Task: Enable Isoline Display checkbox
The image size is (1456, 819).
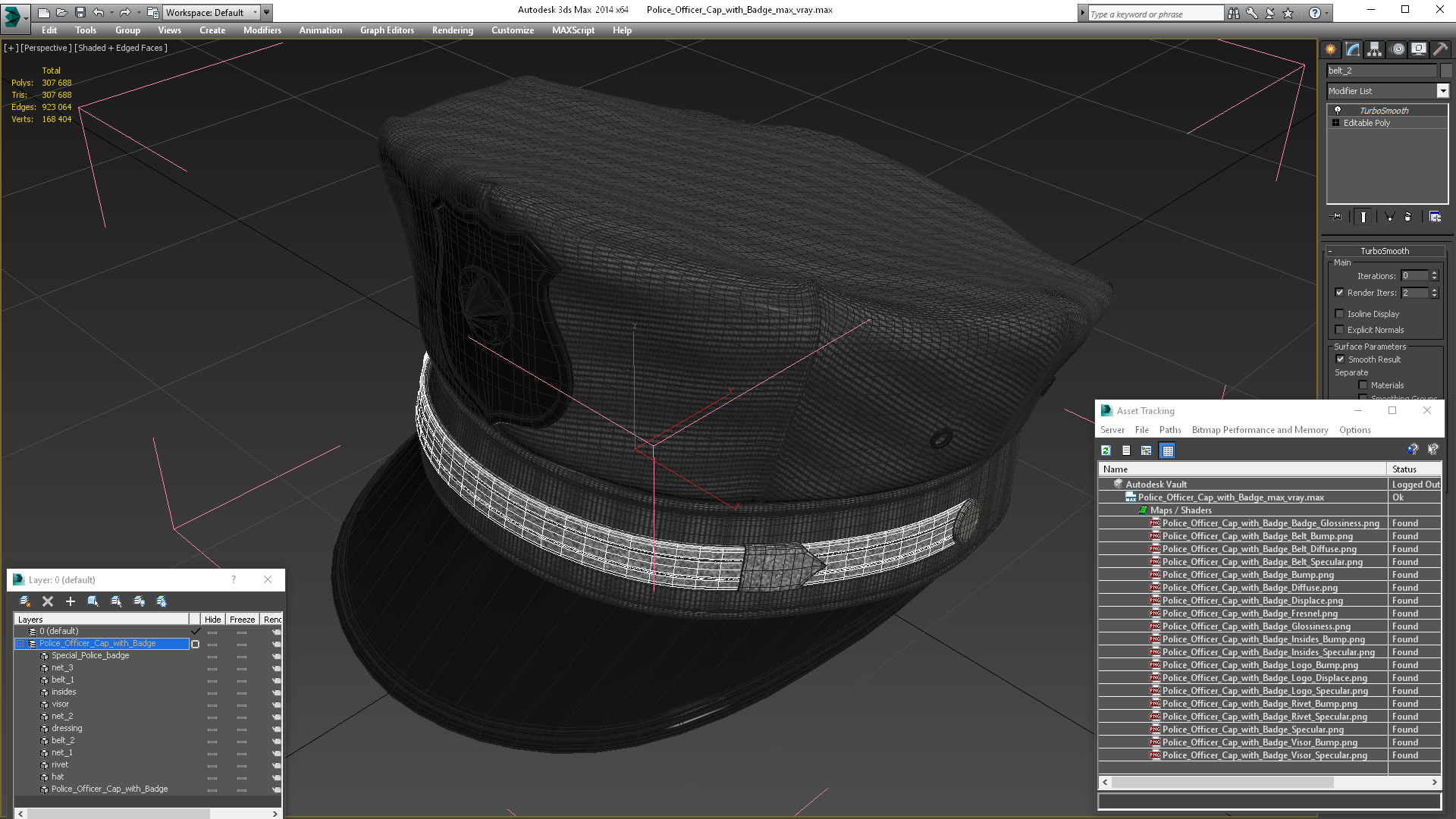Action: pyautogui.click(x=1339, y=314)
